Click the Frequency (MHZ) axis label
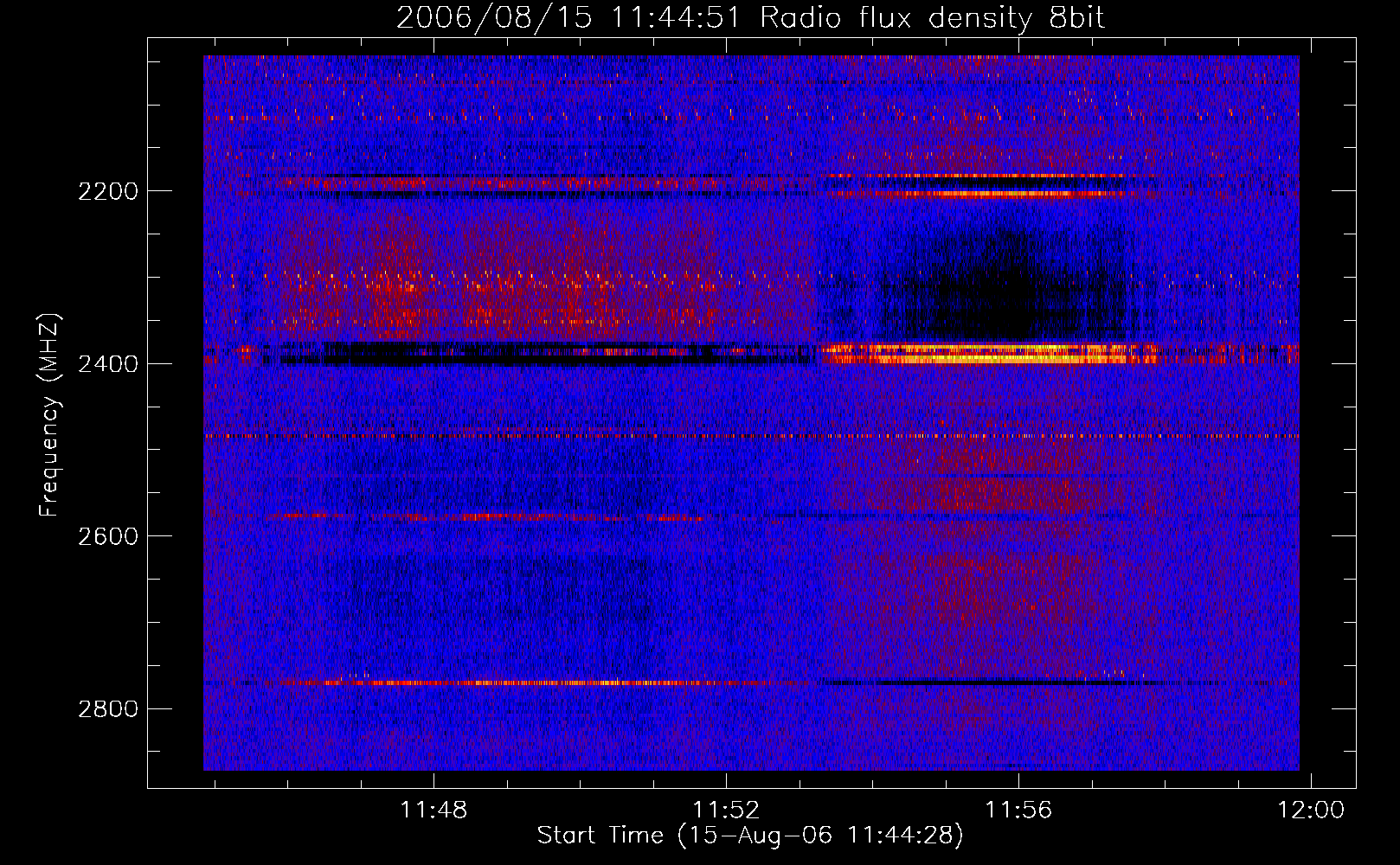The height and width of the screenshot is (865, 1400). [x=49, y=415]
